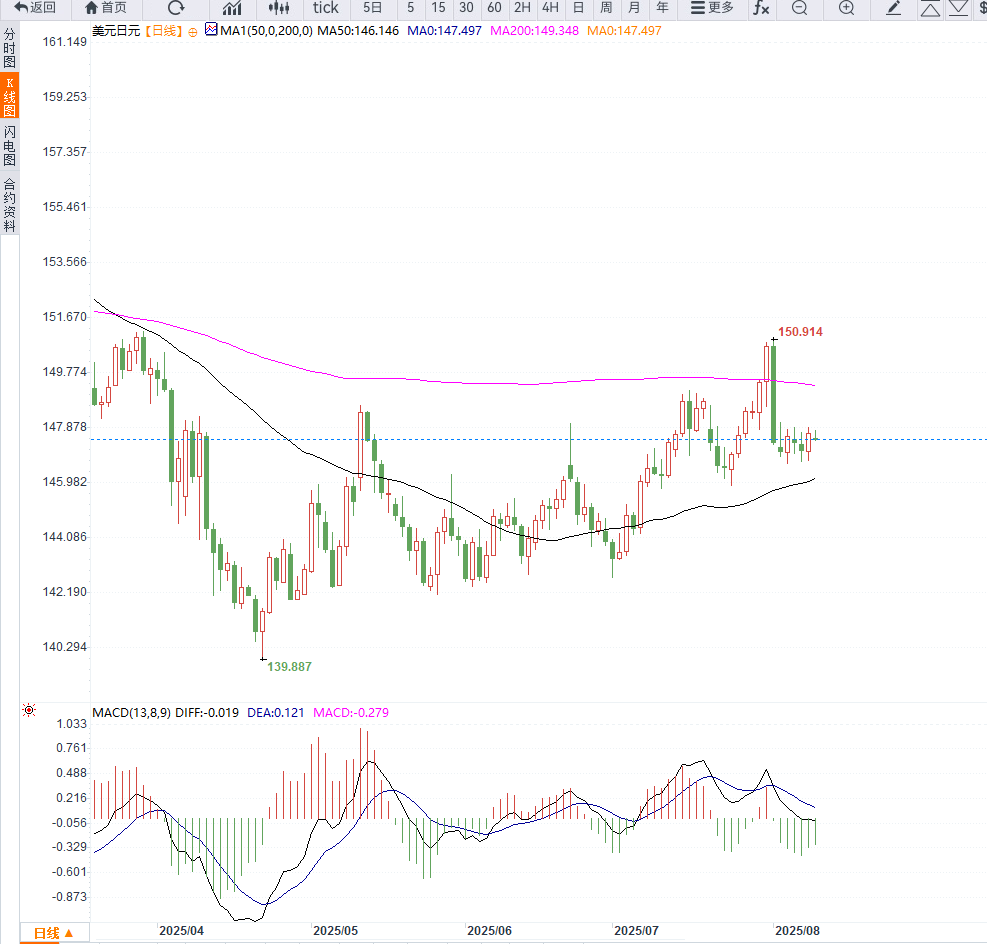
Task: Select the candlestick chart style icon
Action: click(x=279, y=8)
